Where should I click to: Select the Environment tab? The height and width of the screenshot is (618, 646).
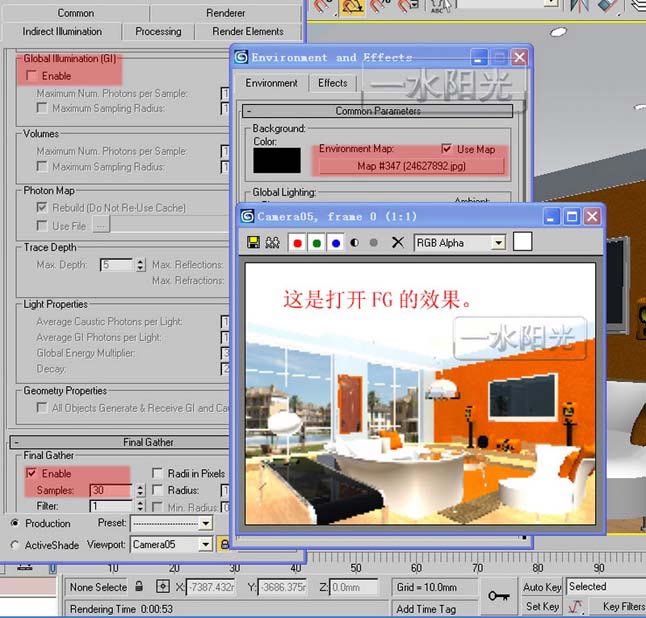(271, 83)
